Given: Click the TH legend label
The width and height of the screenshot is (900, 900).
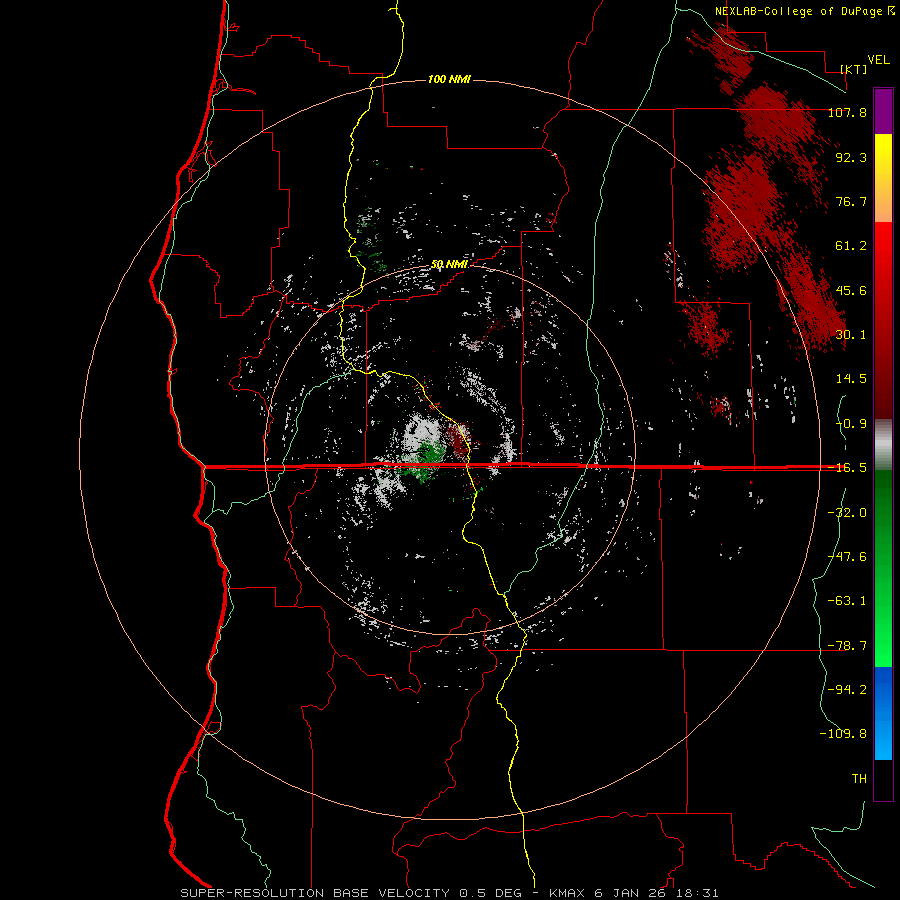Looking at the screenshot, I should 859,779.
